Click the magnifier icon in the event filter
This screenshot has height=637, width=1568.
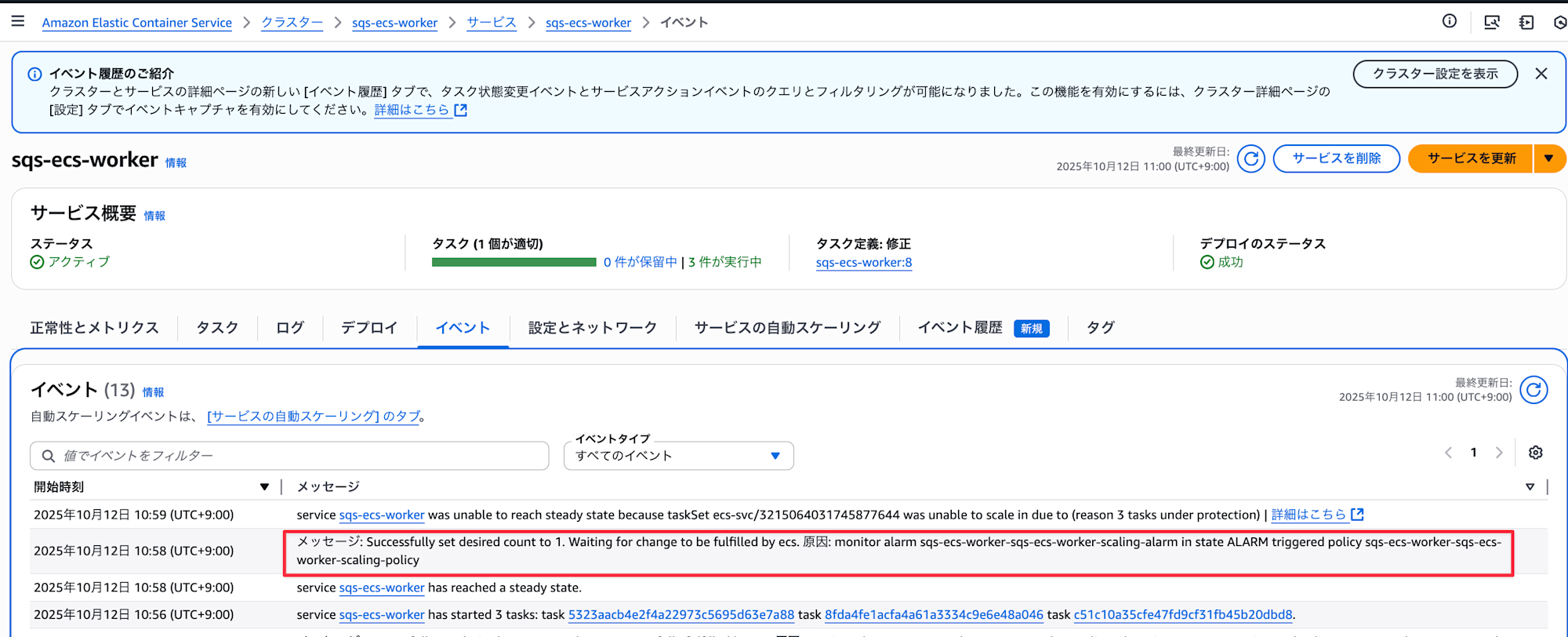click(49, 456)
